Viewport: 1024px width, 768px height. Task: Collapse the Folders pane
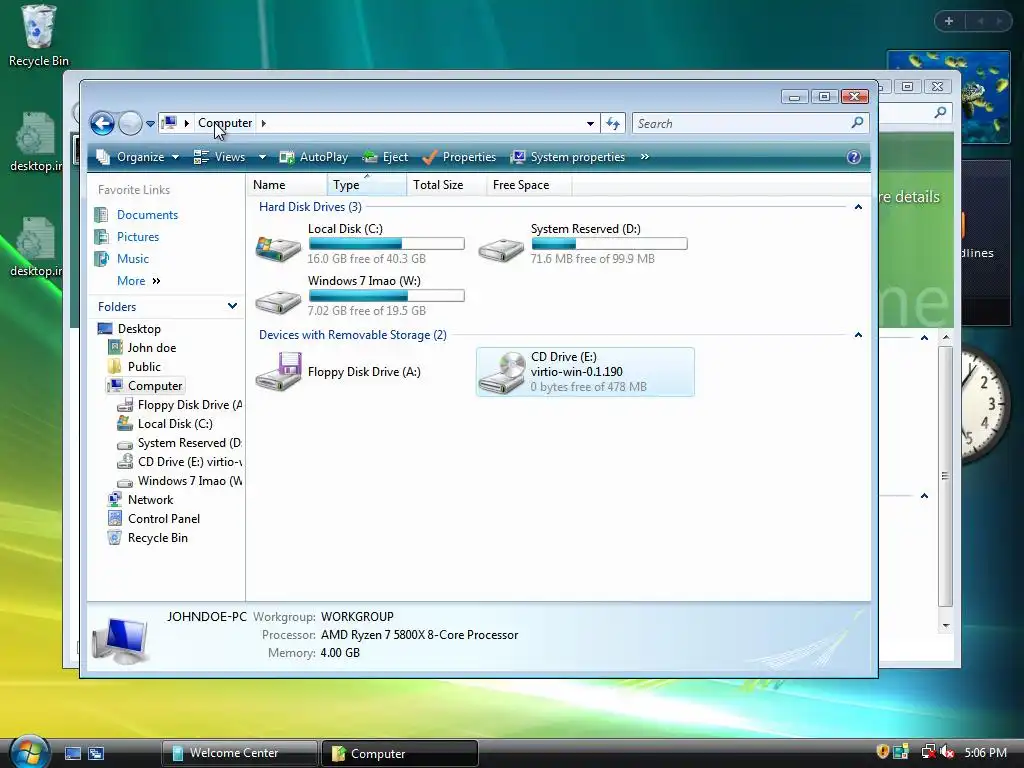coord(232,306)
